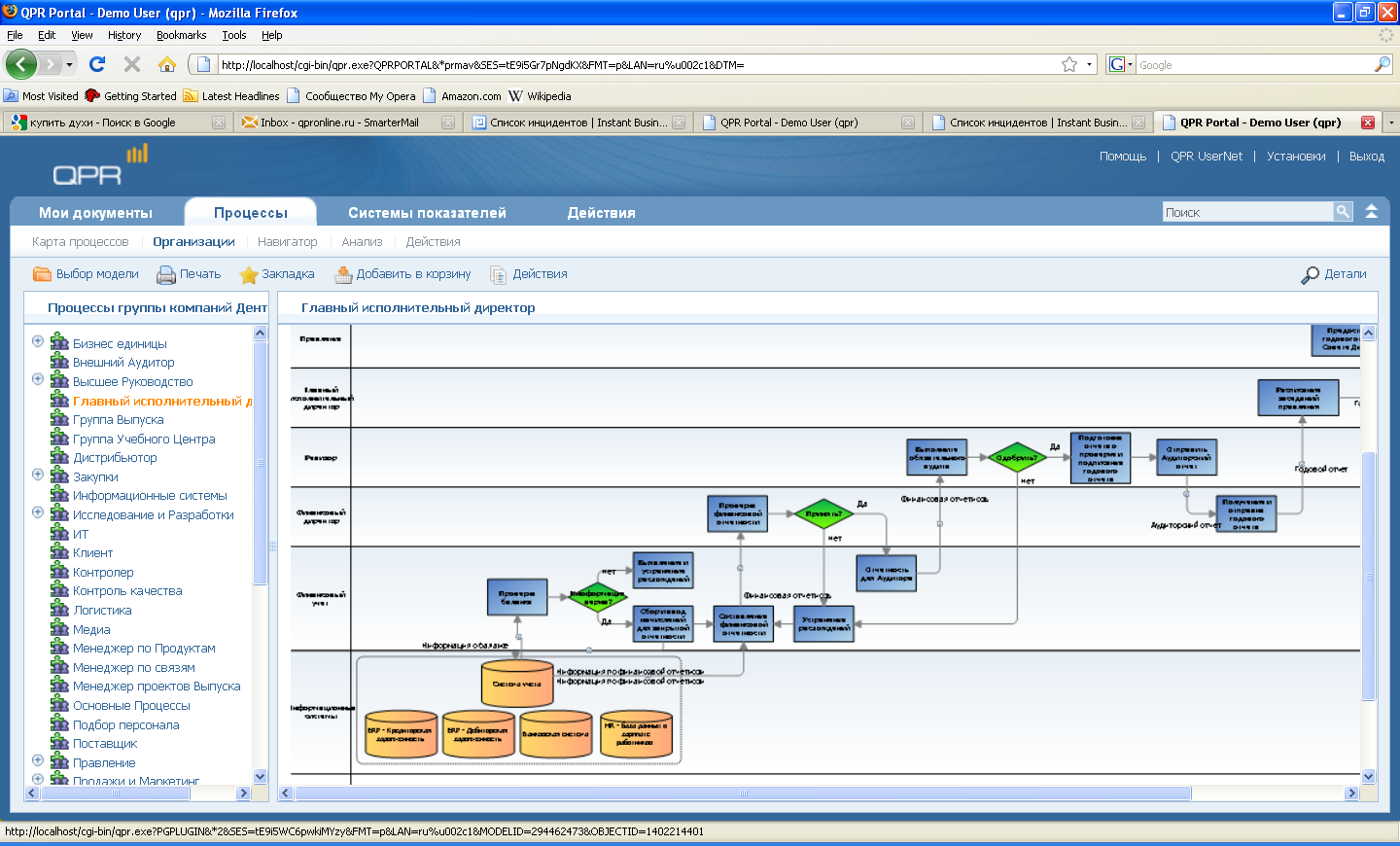Image resolution: width=1400 pixels, height=846 pixels.
Task: Click the Firefox back navigation button
Action: (21, 64)
